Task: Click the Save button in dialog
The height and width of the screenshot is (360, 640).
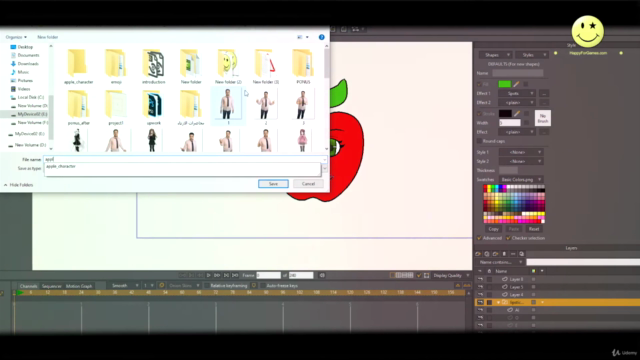Action: pos(273,184)
